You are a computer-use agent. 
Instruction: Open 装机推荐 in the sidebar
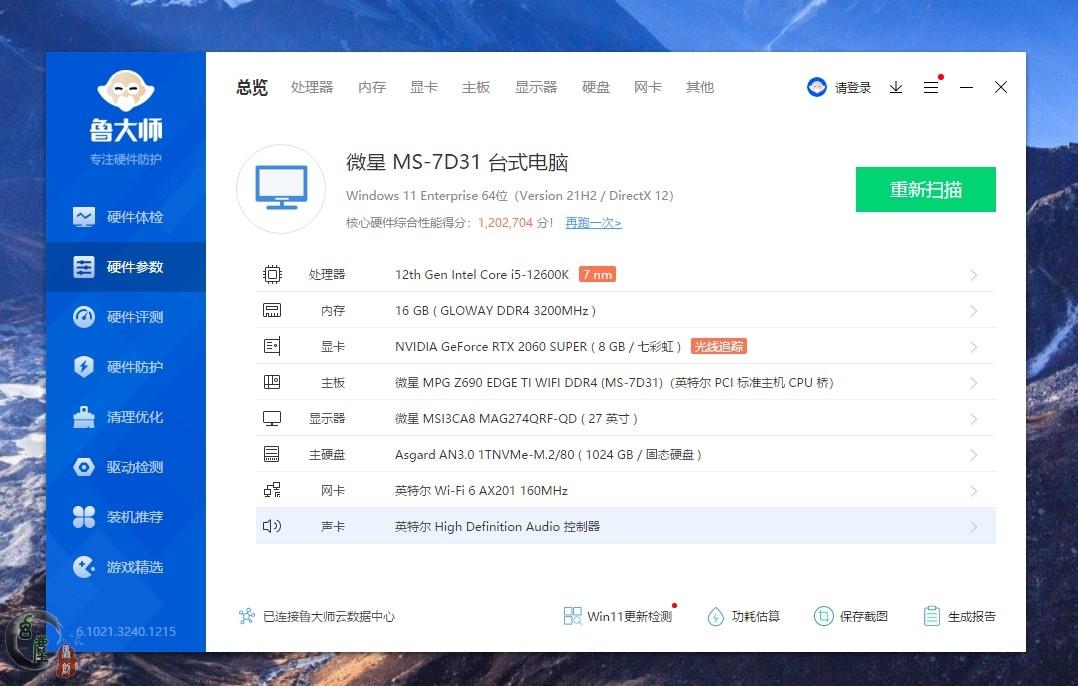(126, 517)
